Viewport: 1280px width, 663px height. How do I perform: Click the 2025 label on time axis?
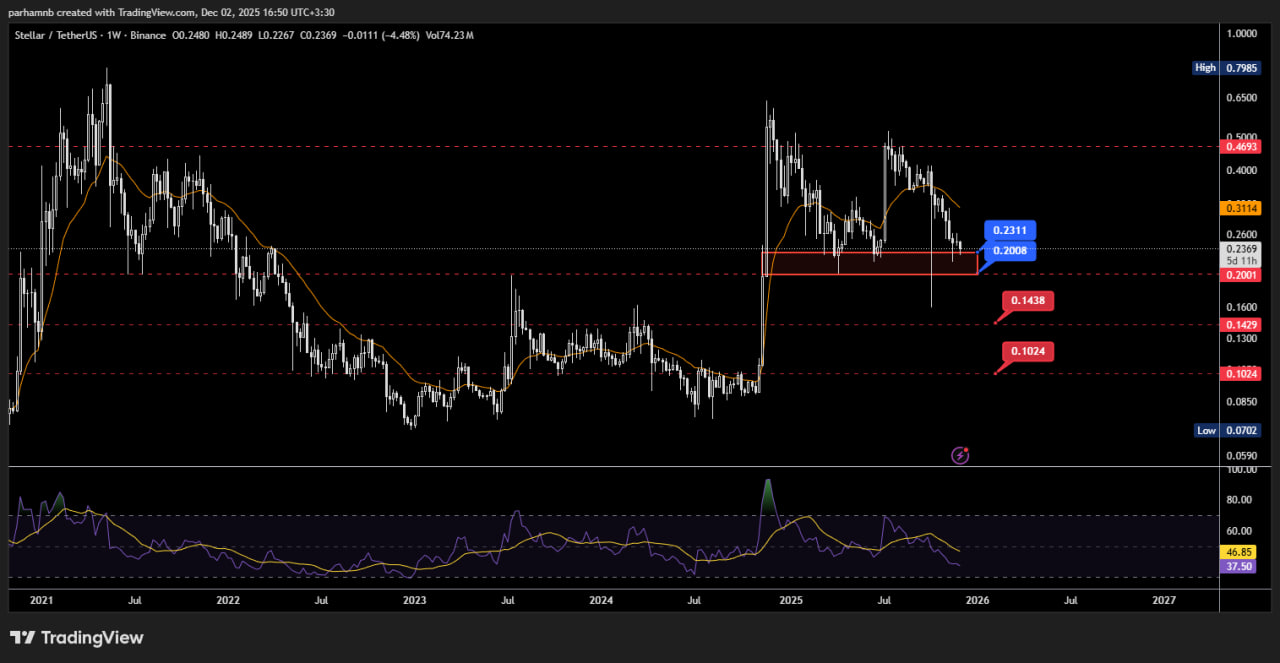790,601
